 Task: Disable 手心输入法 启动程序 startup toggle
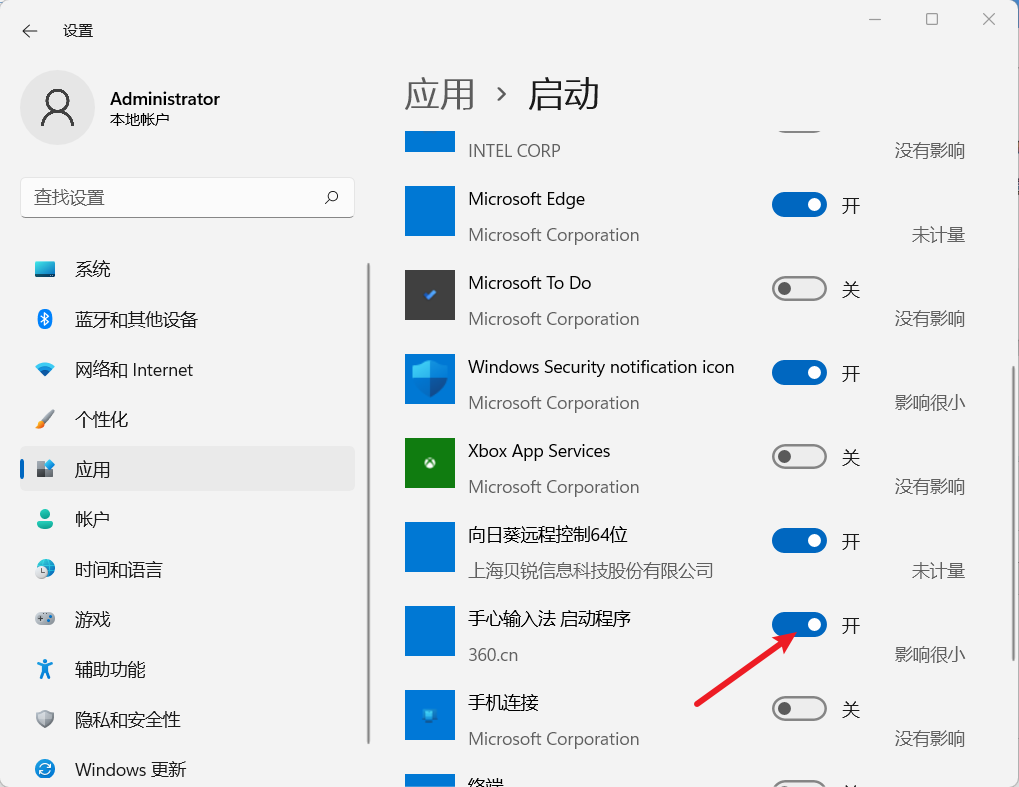tap(799, 625)
